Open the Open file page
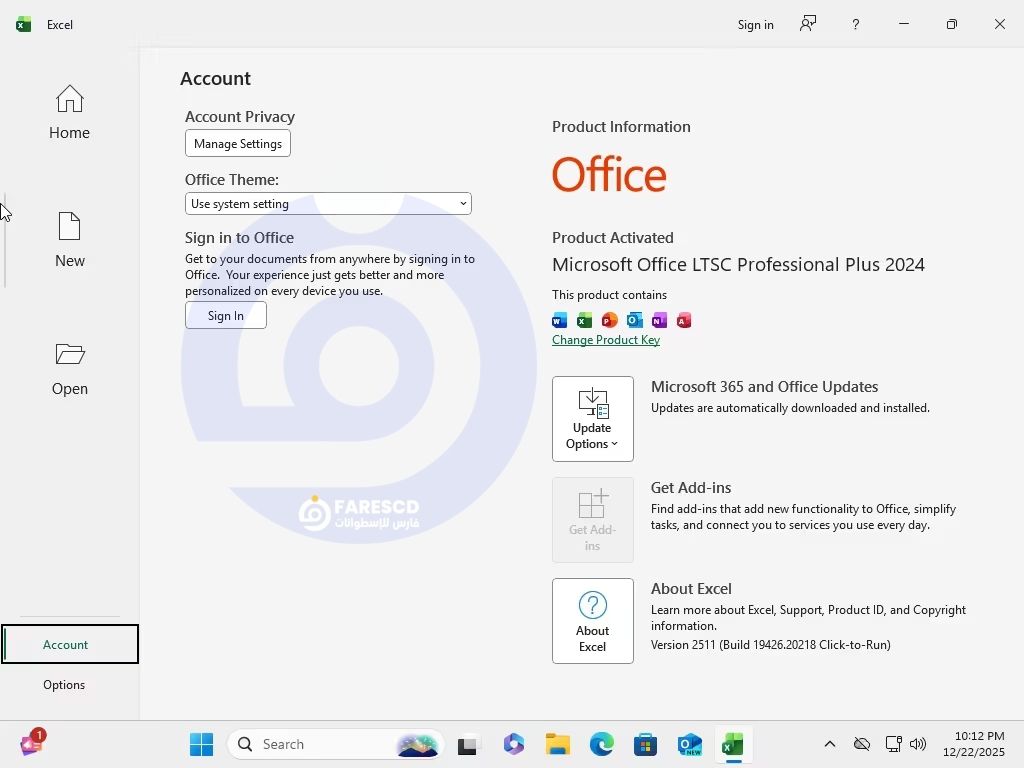1024x768 pixels. tap(69, 369)
